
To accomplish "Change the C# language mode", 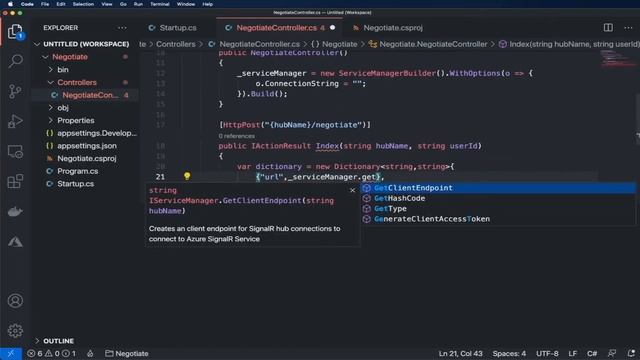I will point(592,353).
